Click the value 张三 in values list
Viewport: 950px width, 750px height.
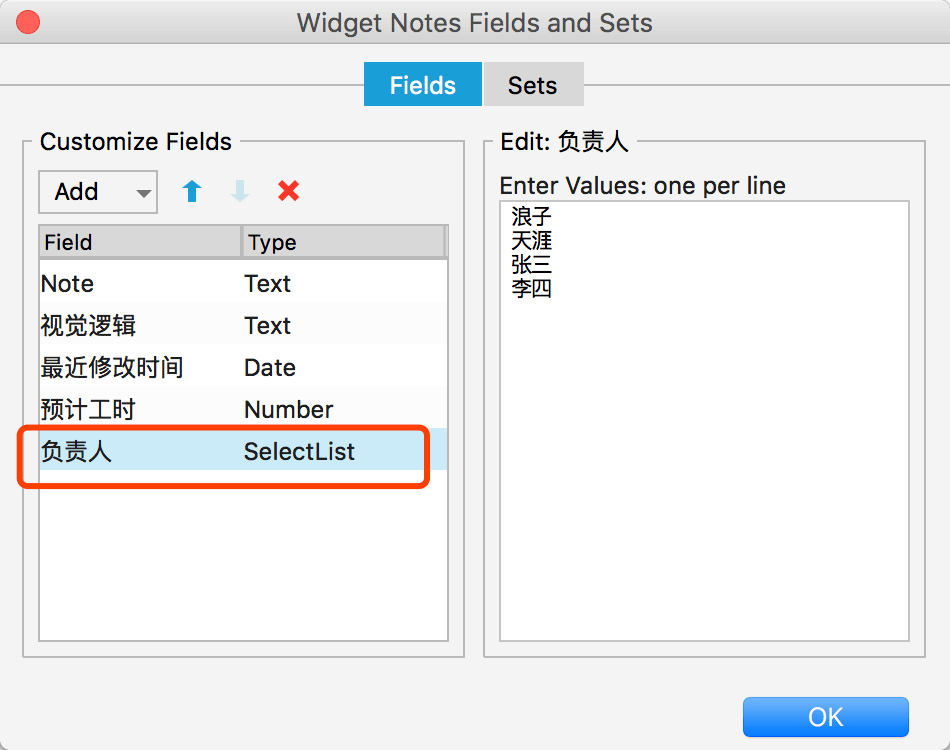pos(531,265)
